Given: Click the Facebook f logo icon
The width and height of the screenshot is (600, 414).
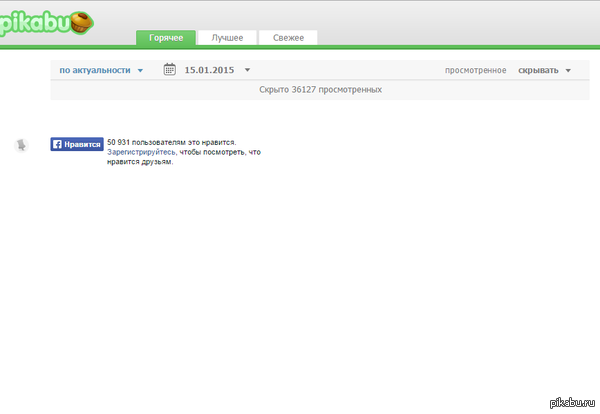Looking at the screenshot, I should (57, 144).
